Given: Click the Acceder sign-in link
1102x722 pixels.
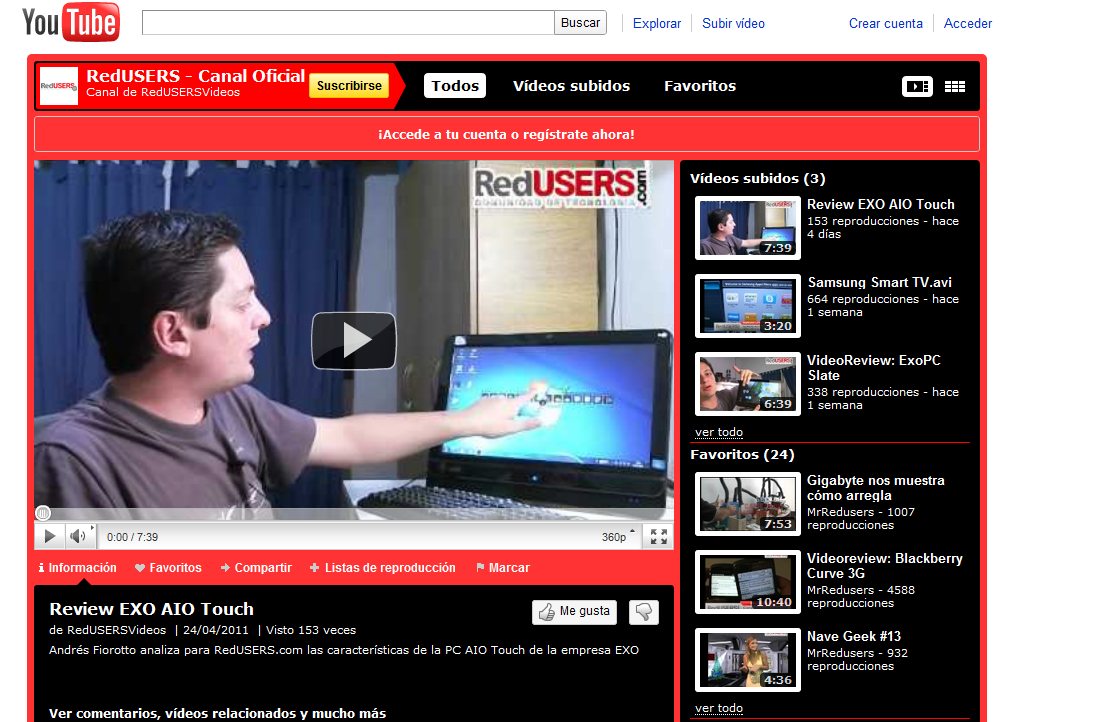Looking at the screenshot, I should 967,23.
